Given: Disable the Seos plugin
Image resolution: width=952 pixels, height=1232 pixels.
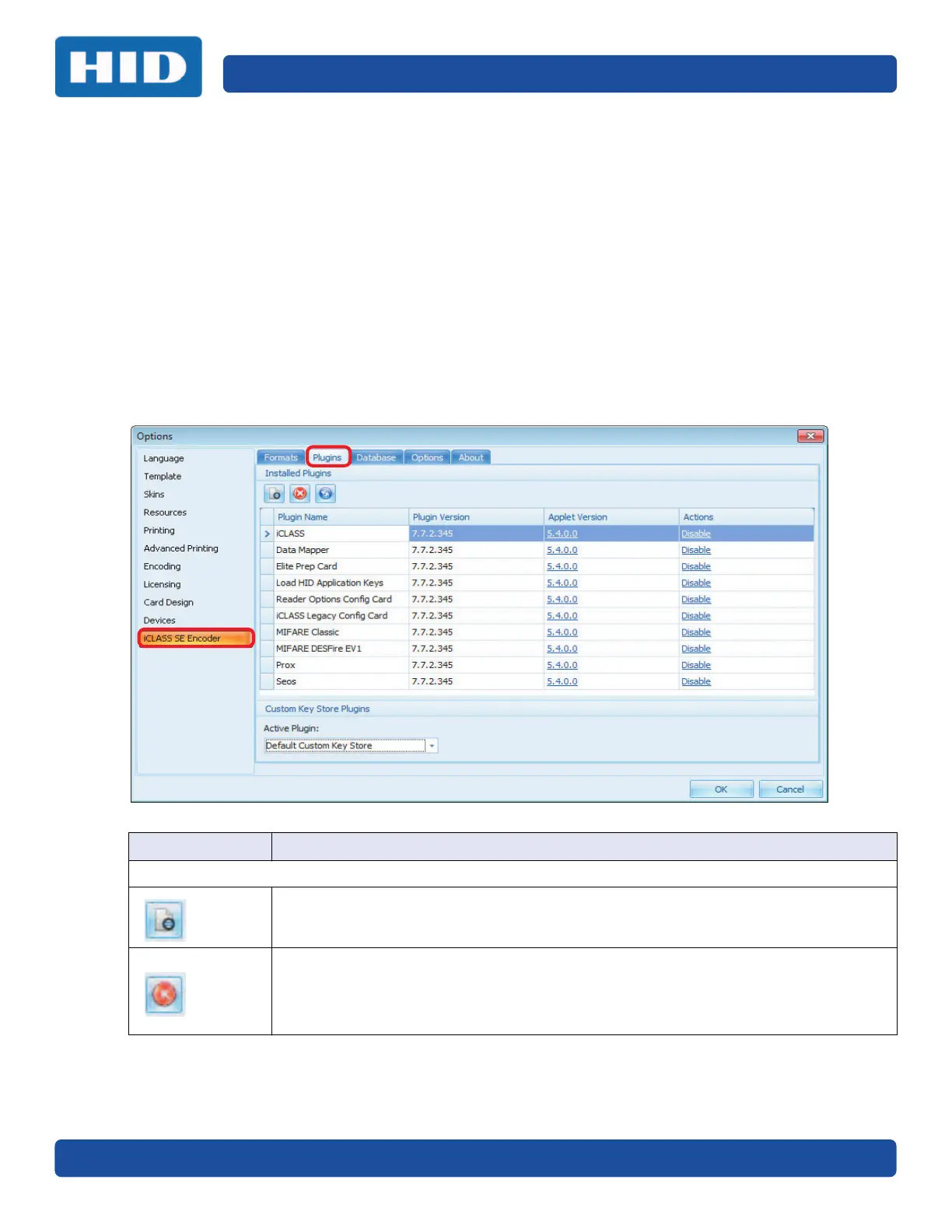Looking at the screenshot, I should (x=696, y=681).
